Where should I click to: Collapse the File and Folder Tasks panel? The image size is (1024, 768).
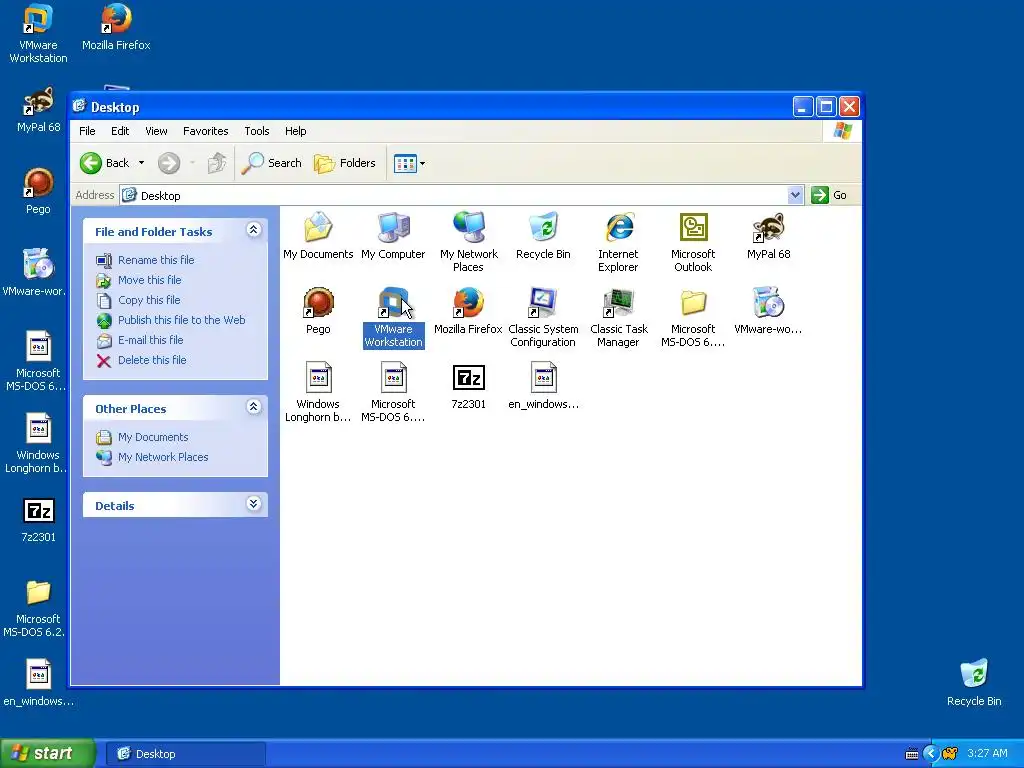click(253, 230)
